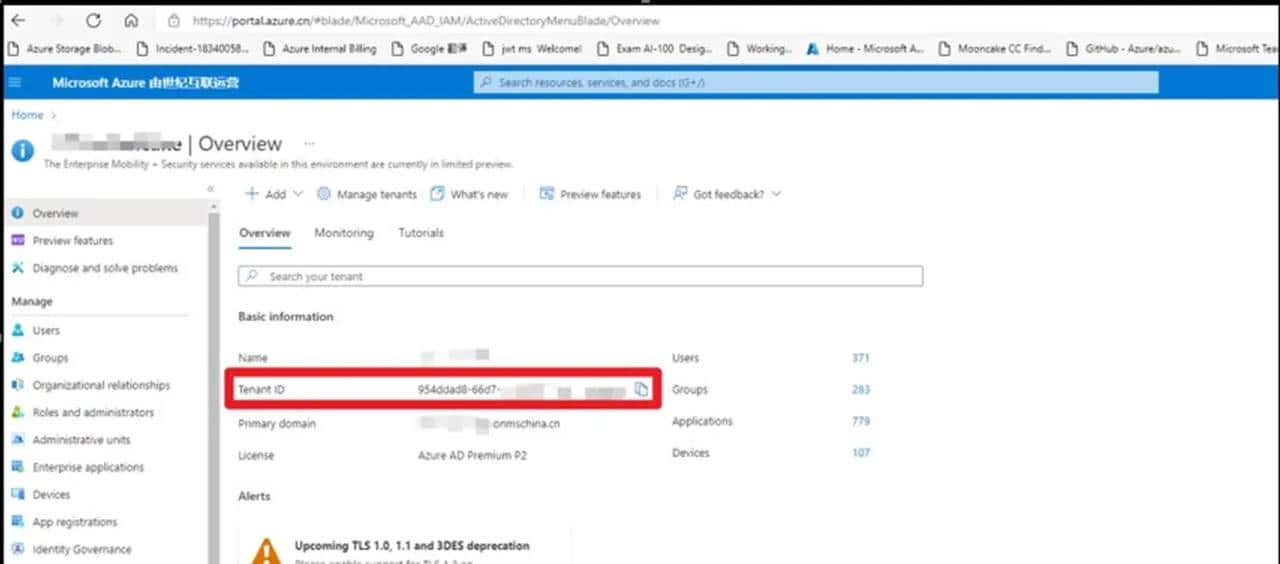Click the Upcoming TLS deprecation alert title
Screen dimensions: 1280x564
click(412, 546)
